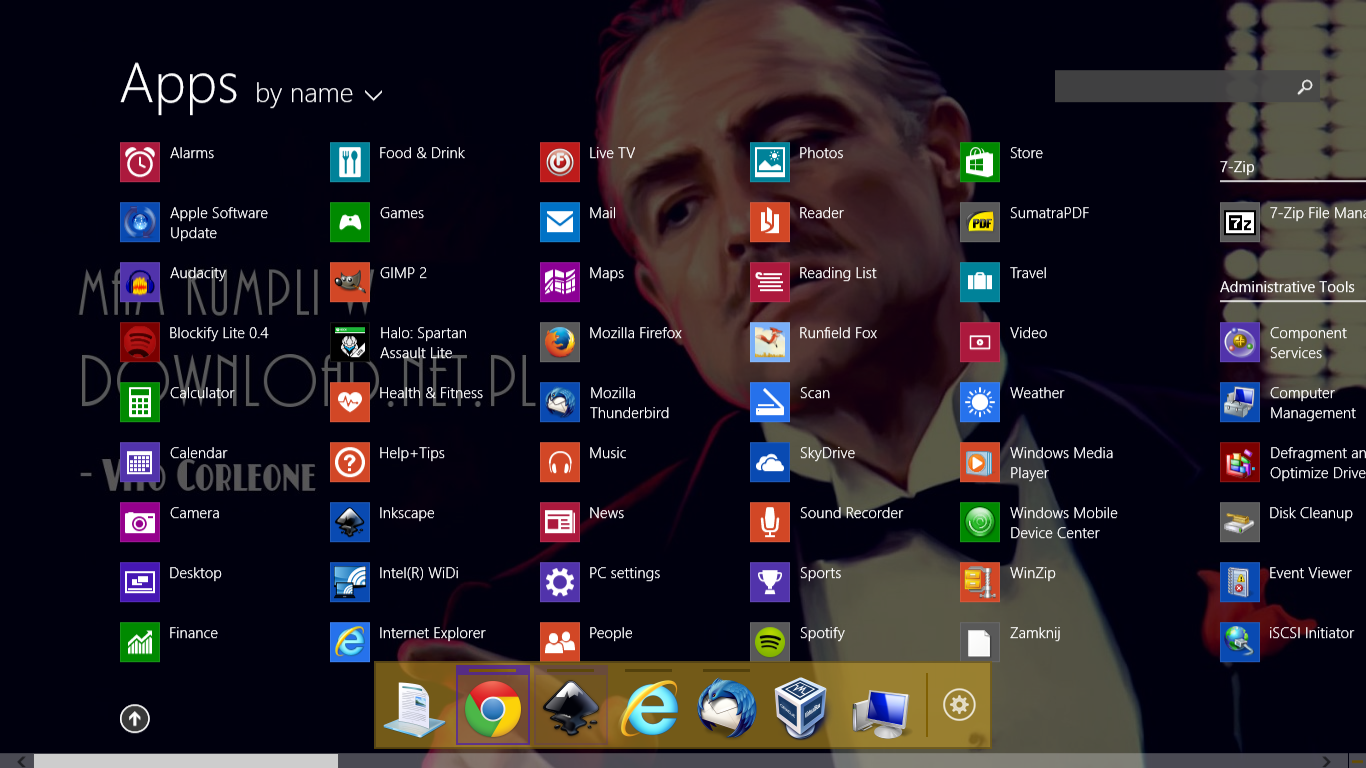Open the Weather app tile
This screenshot has height=768, width=1366.
(x=980, y=402)
